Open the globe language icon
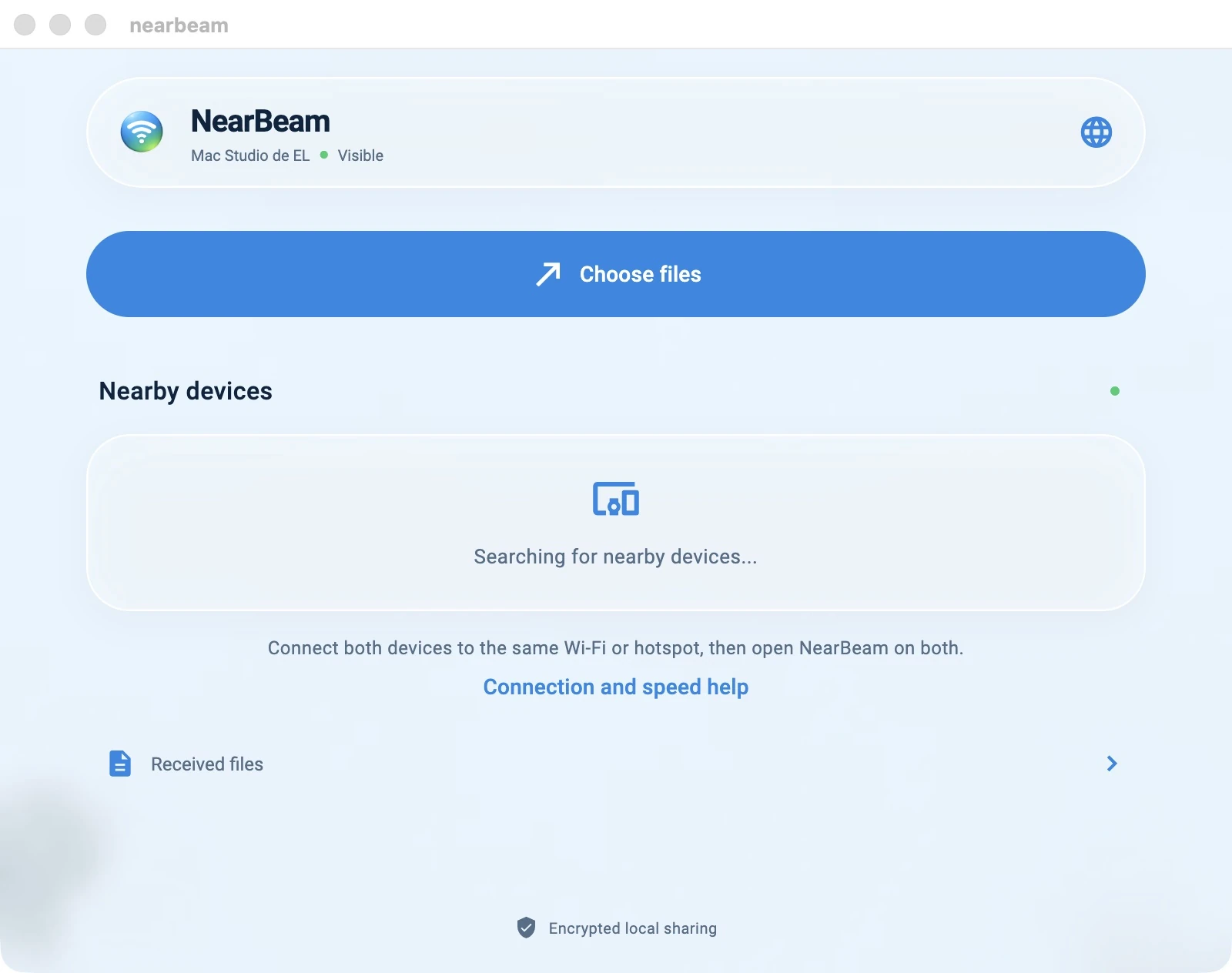The height and width of the screenshot is (973, 1232). [1096, 132]
